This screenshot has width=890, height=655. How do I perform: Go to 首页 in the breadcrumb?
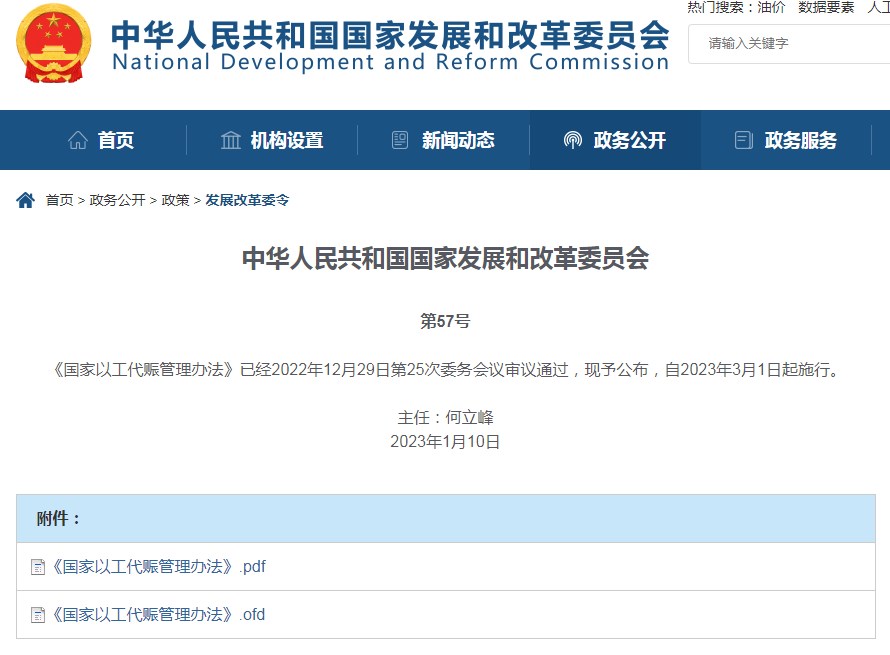(60, 200)
